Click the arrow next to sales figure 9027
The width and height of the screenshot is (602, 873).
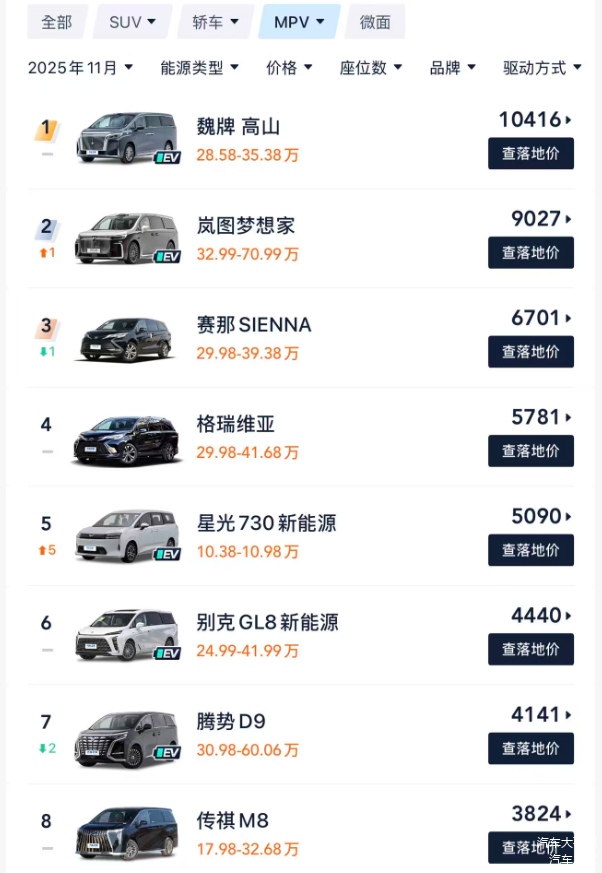(x=569, y=219)
